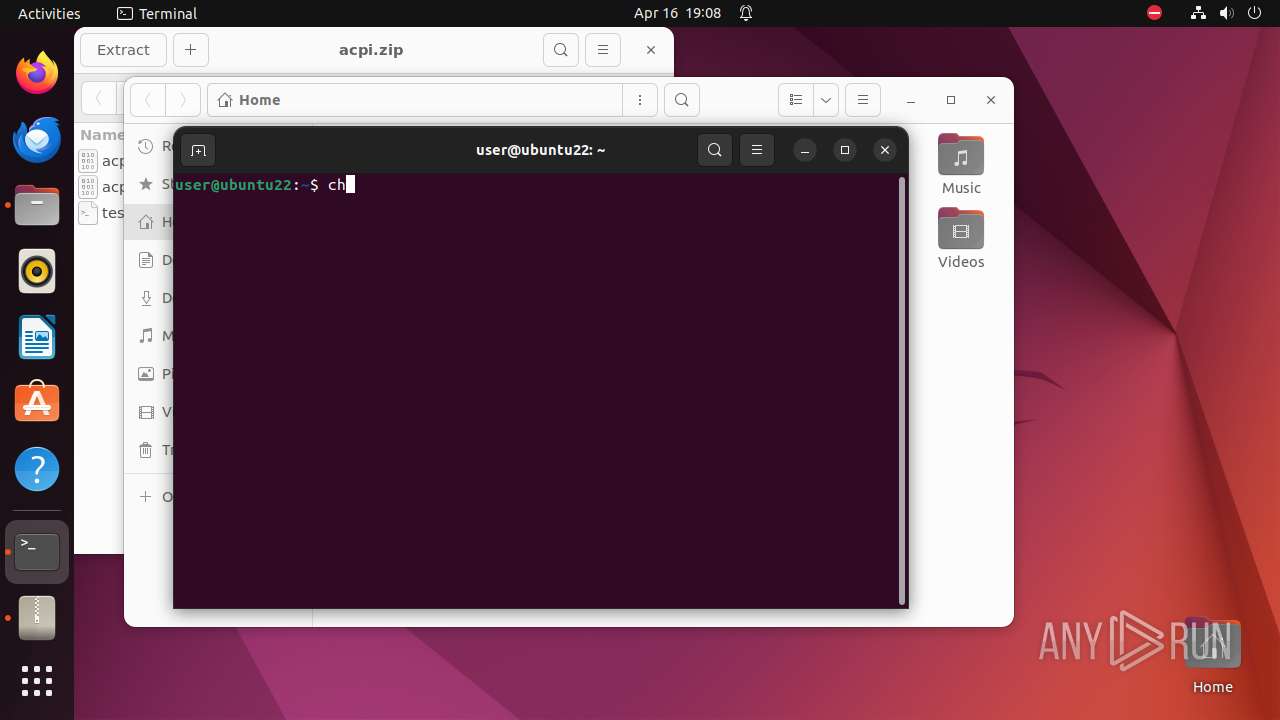Screen dimensions: 1280x720
Task: Open the Videos folder
Action: (961, 239)
